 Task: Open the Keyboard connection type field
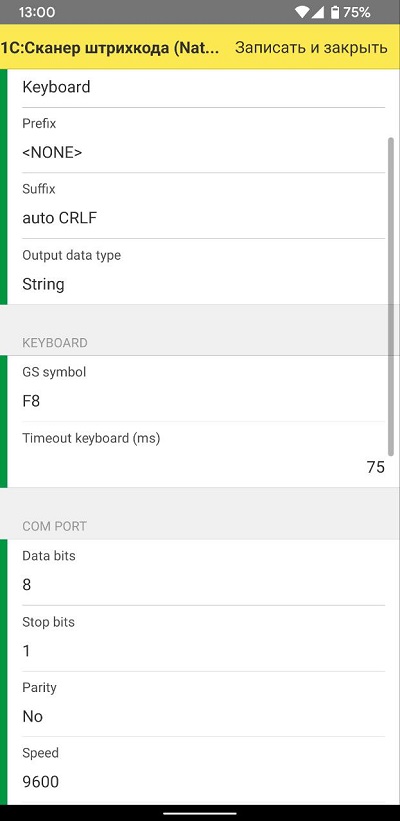204,87
